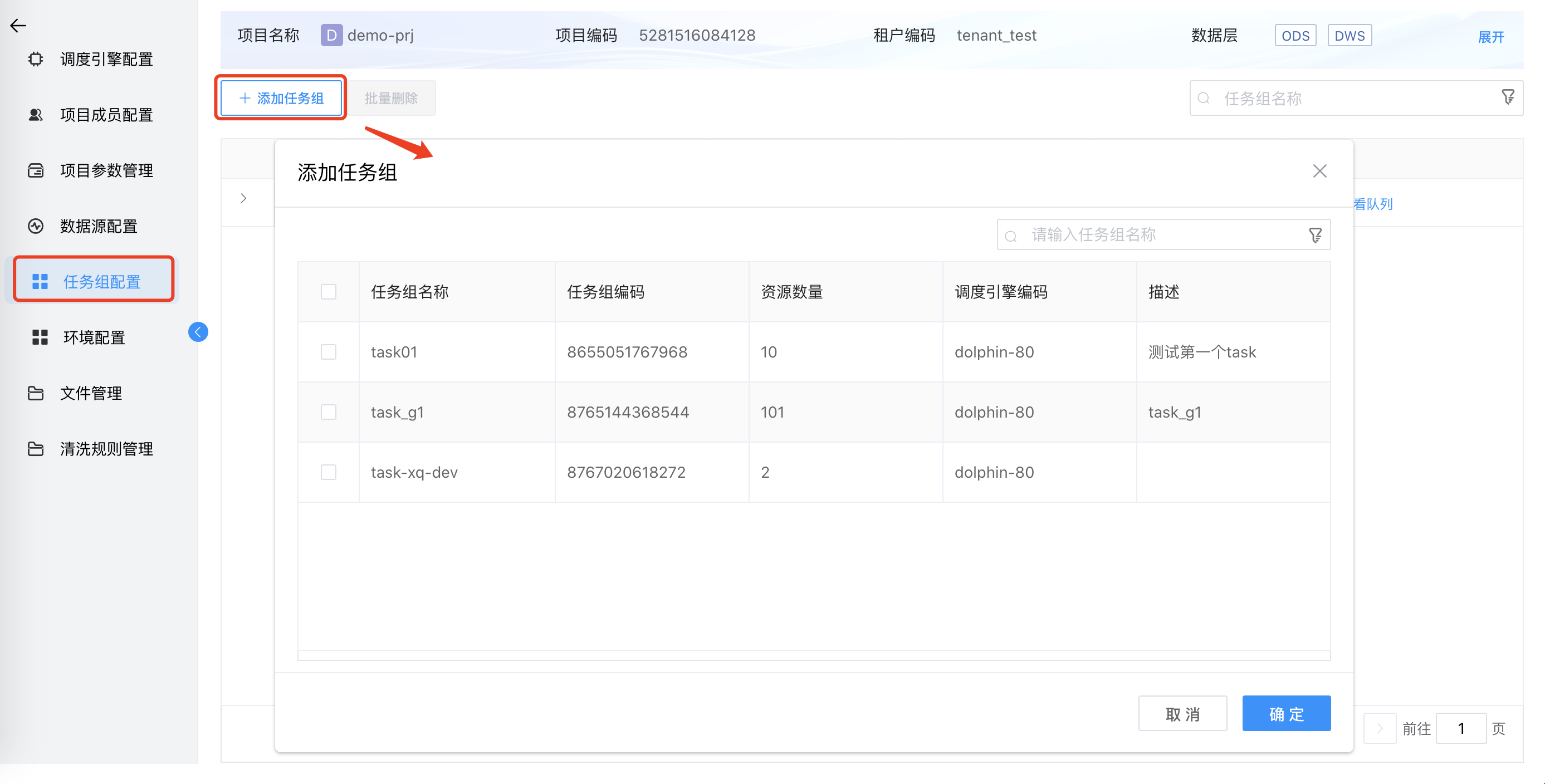Click the back arrow icon
Screen dimensions: 1545x784
click(18, 25)
